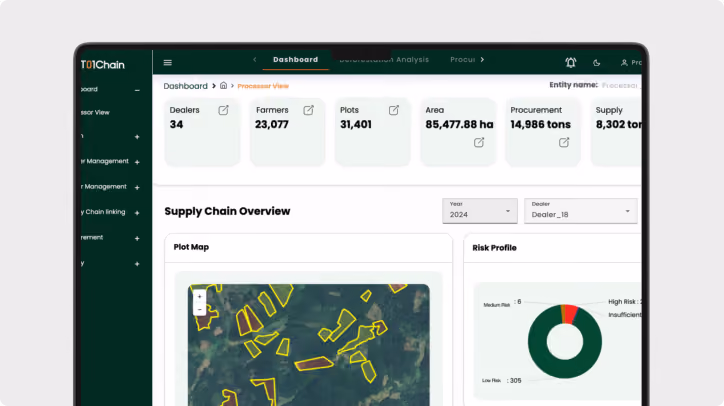Expand the Farmer Management sidebar section
The width and height of the screenshot is (724, 406).
point(137,188)
